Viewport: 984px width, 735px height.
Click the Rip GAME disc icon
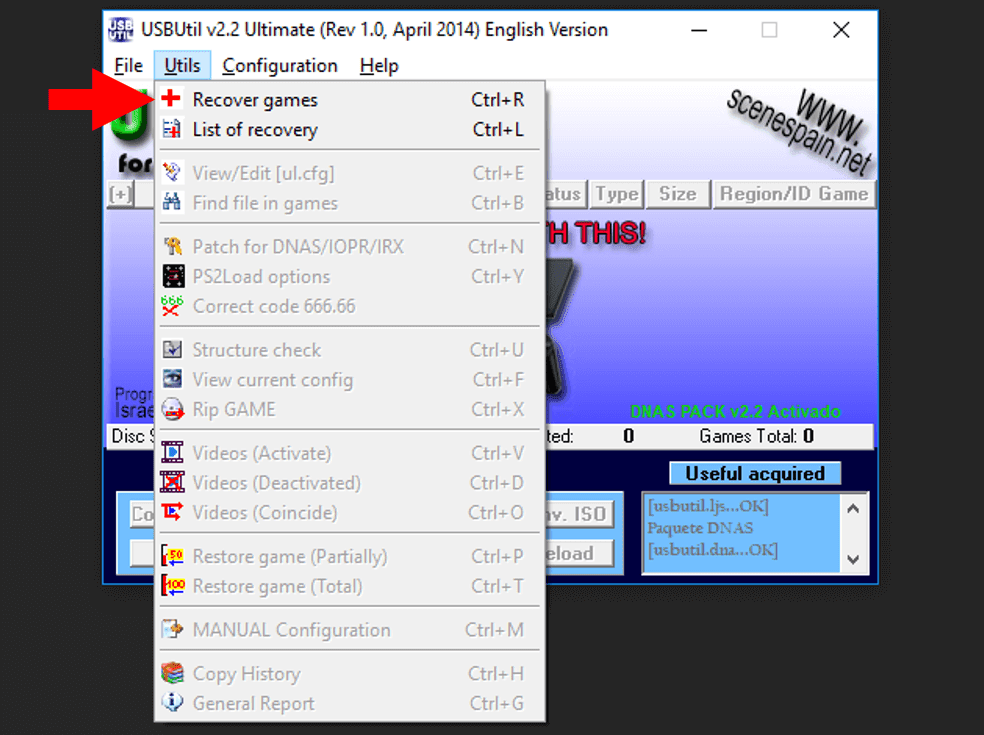pos(173,409)
